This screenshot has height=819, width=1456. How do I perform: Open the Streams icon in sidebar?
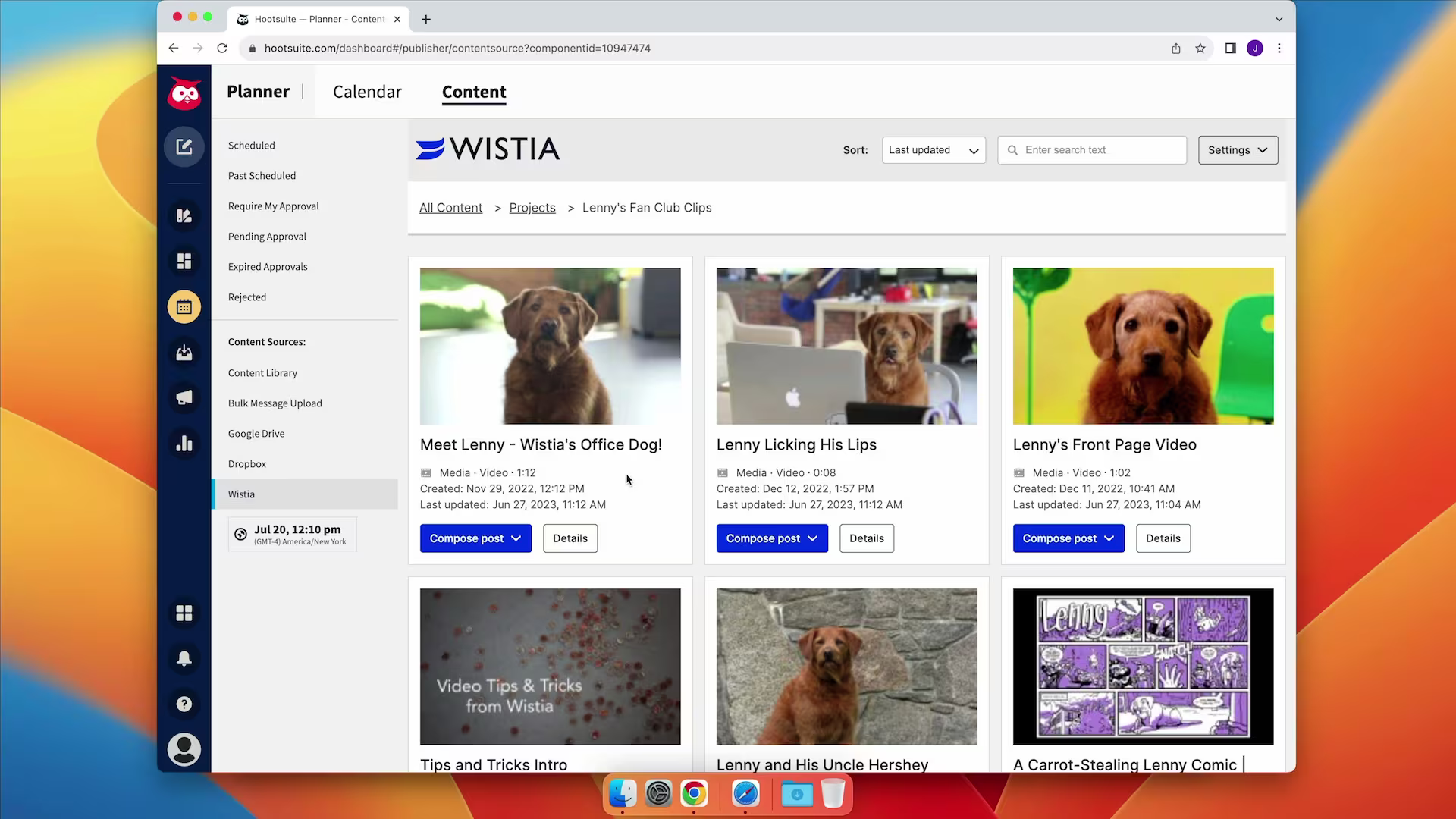(x=184, y=216)
